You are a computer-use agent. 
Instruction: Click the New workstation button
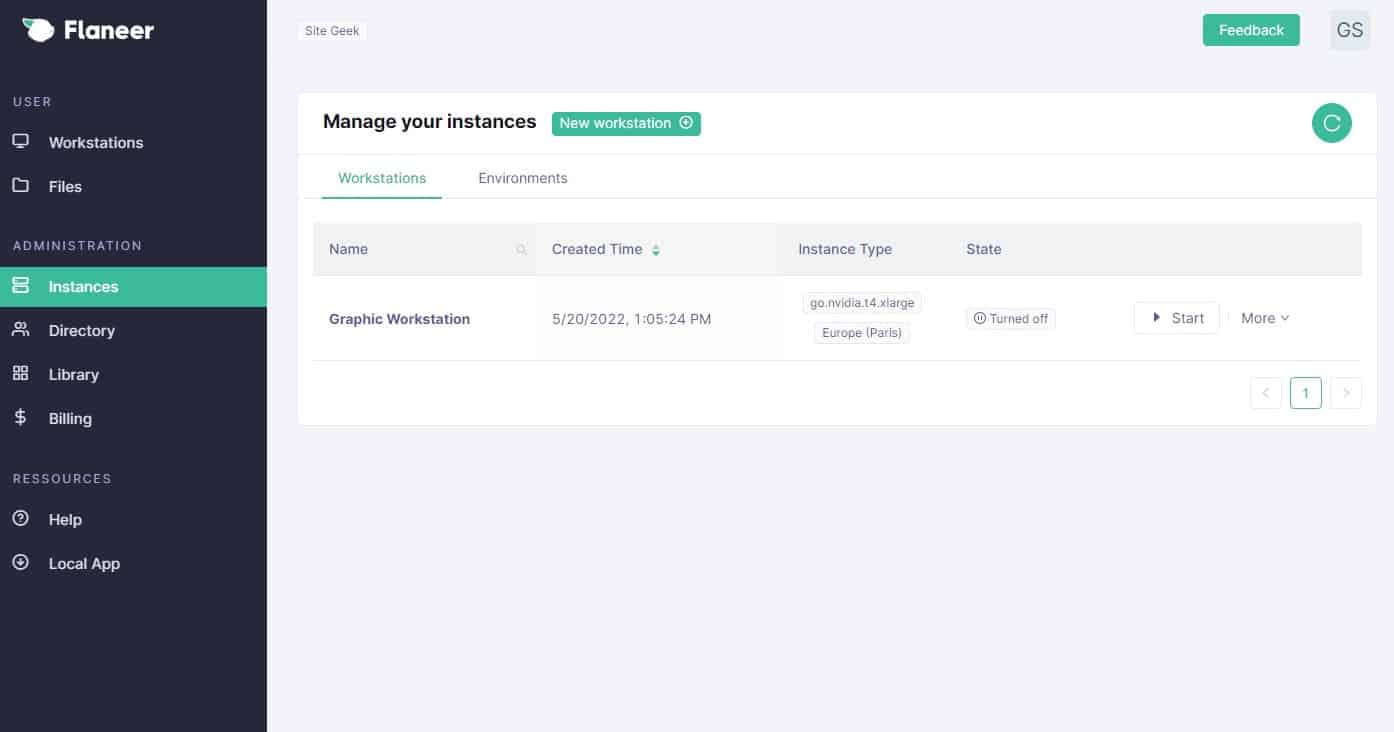pos(626,123)
